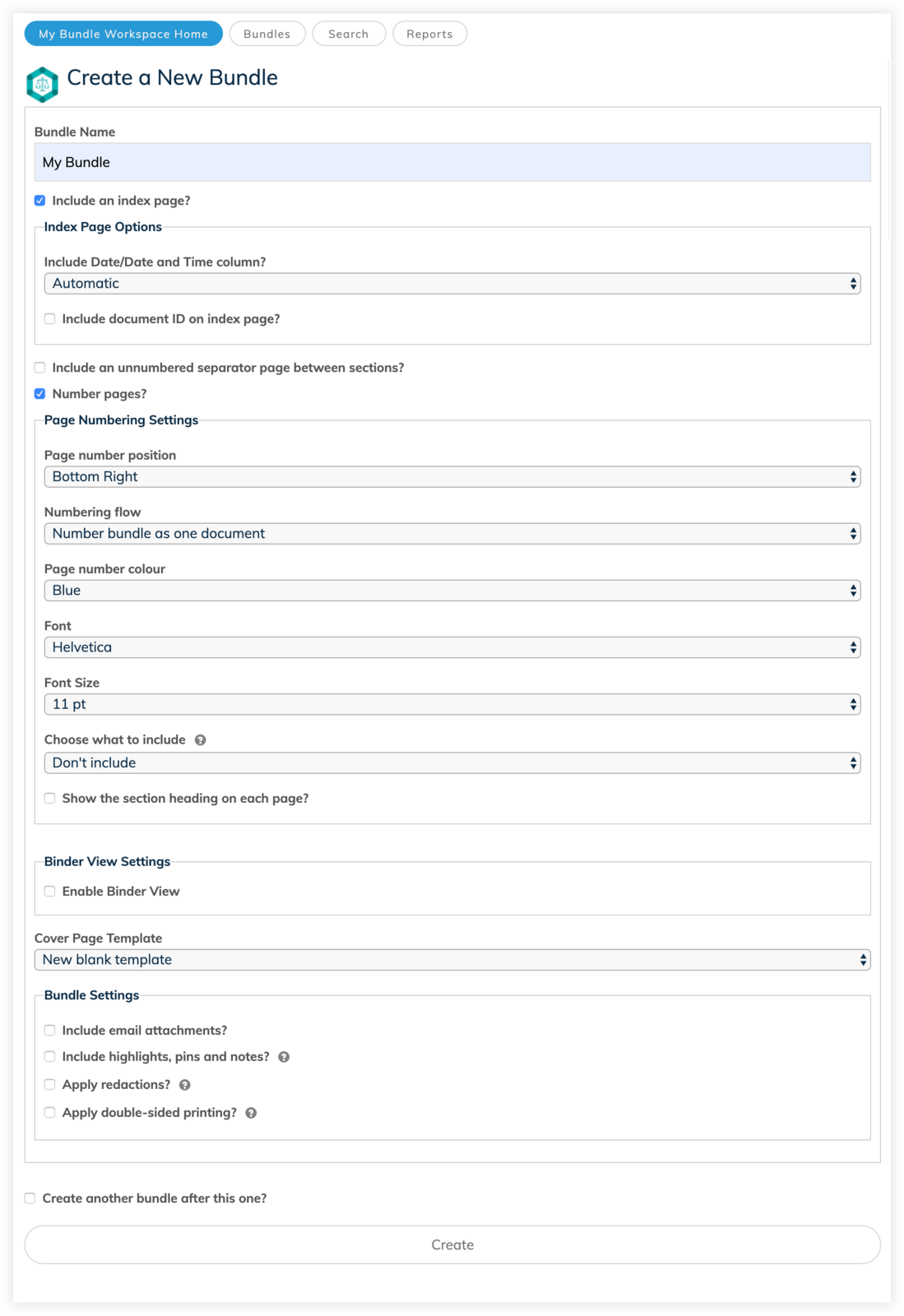
Task: Click the 'Cover Page Template' label
Action: (x=98, y=938)
